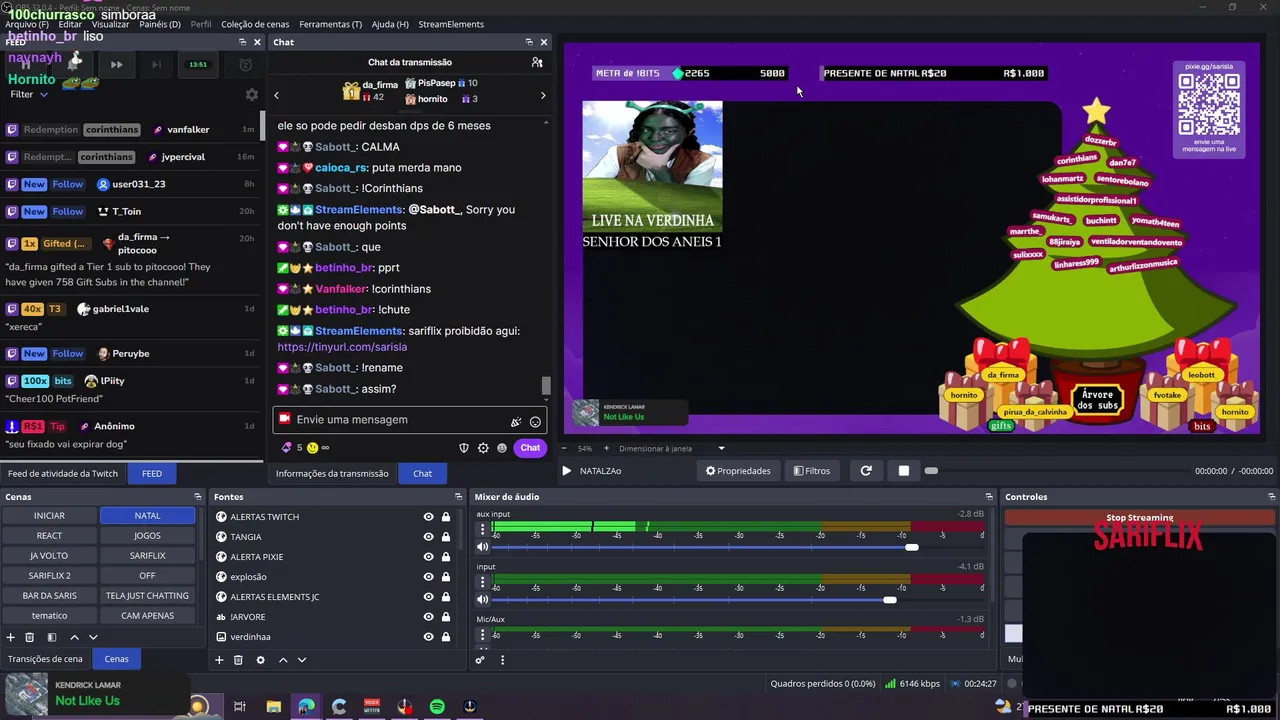Move selected source down in Fontes
Image resolution: width=1280 pixels, height=720 pixels.
tap(302, 660)
